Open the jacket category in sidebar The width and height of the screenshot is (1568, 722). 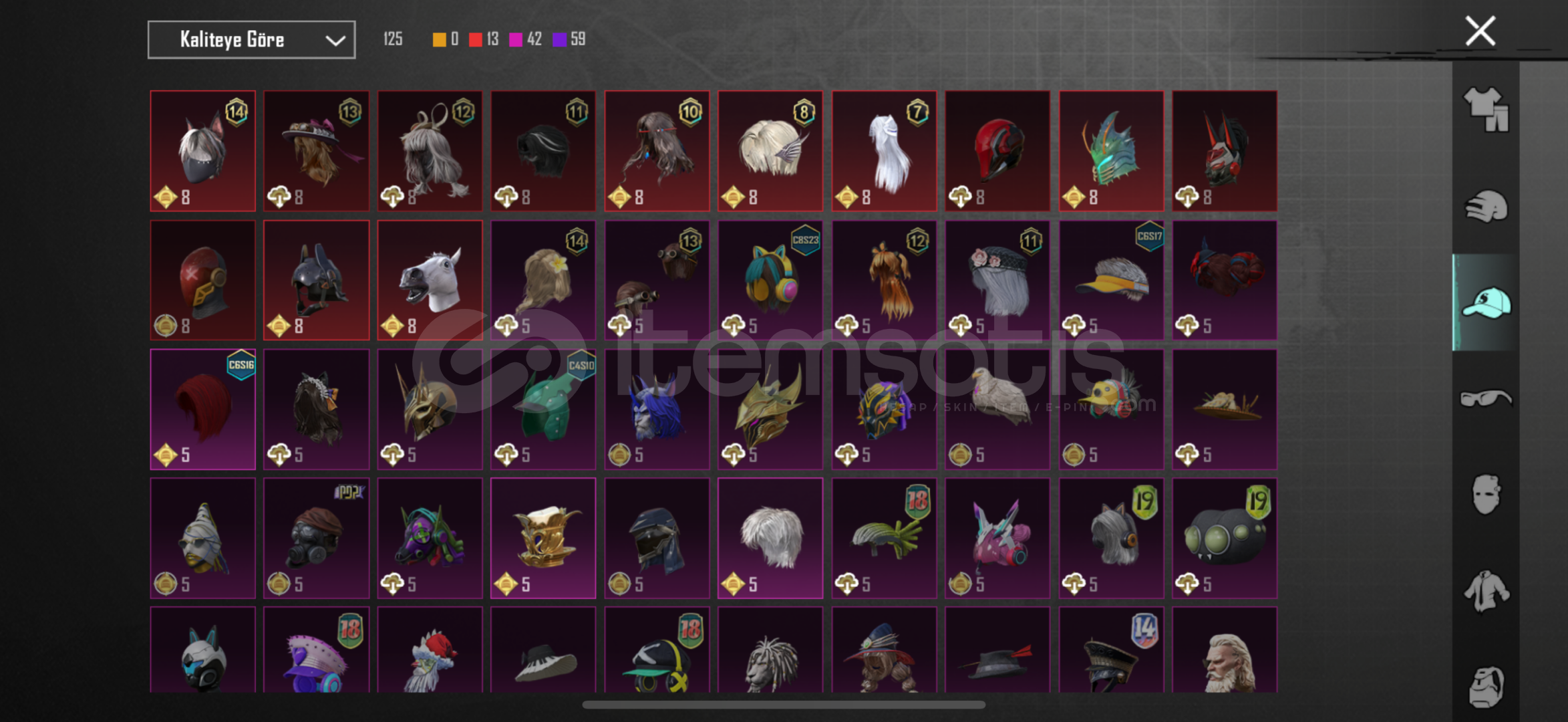(1486, 591)
